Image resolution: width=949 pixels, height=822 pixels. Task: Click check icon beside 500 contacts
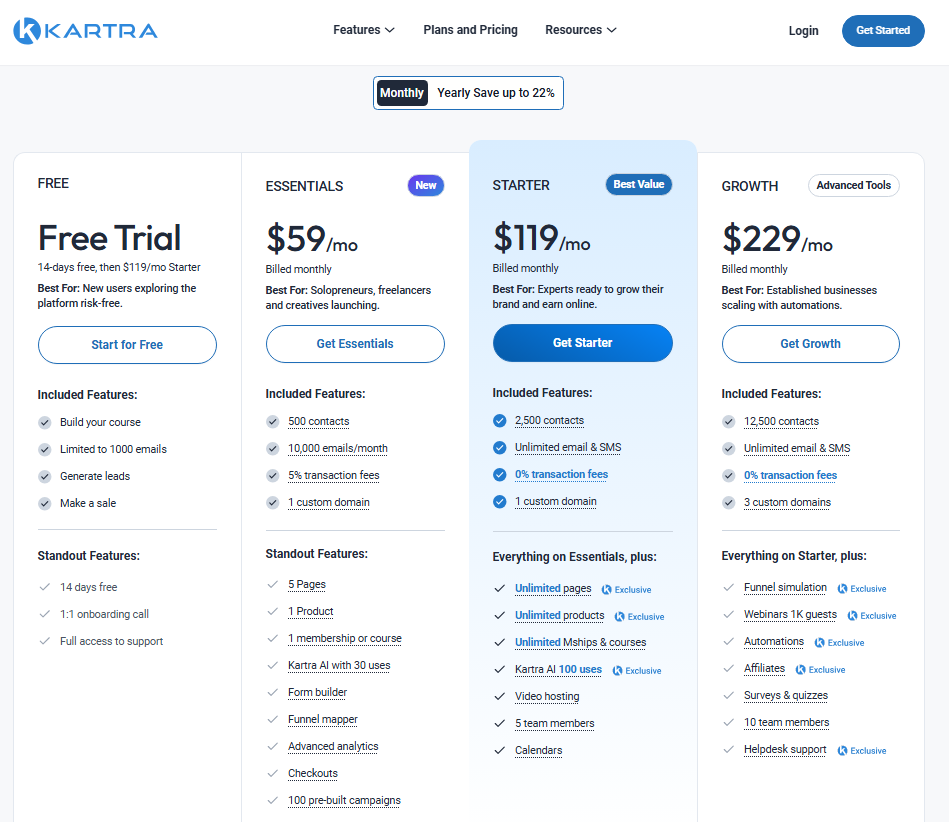click(273, 421)
